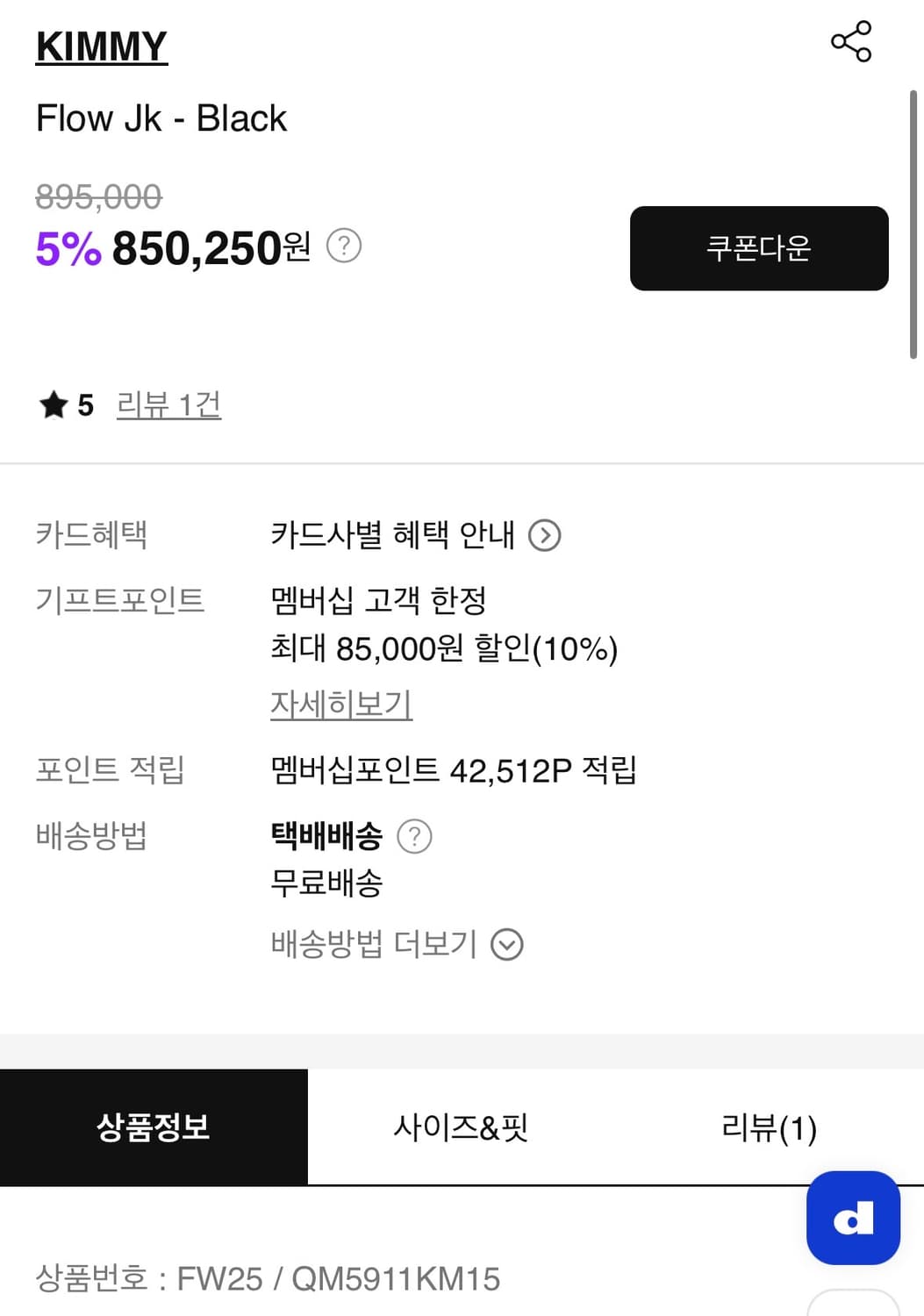Tap the share icon at top right

[x=850, y=41]
